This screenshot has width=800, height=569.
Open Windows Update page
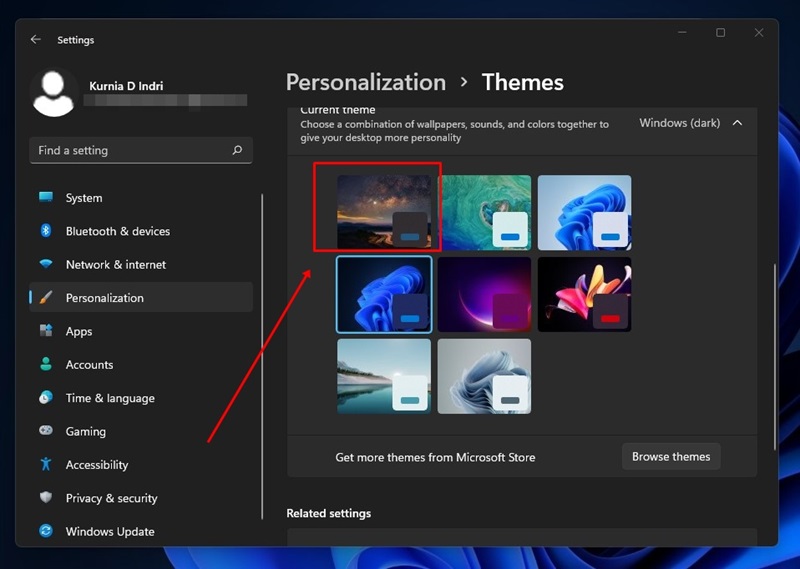141,531
